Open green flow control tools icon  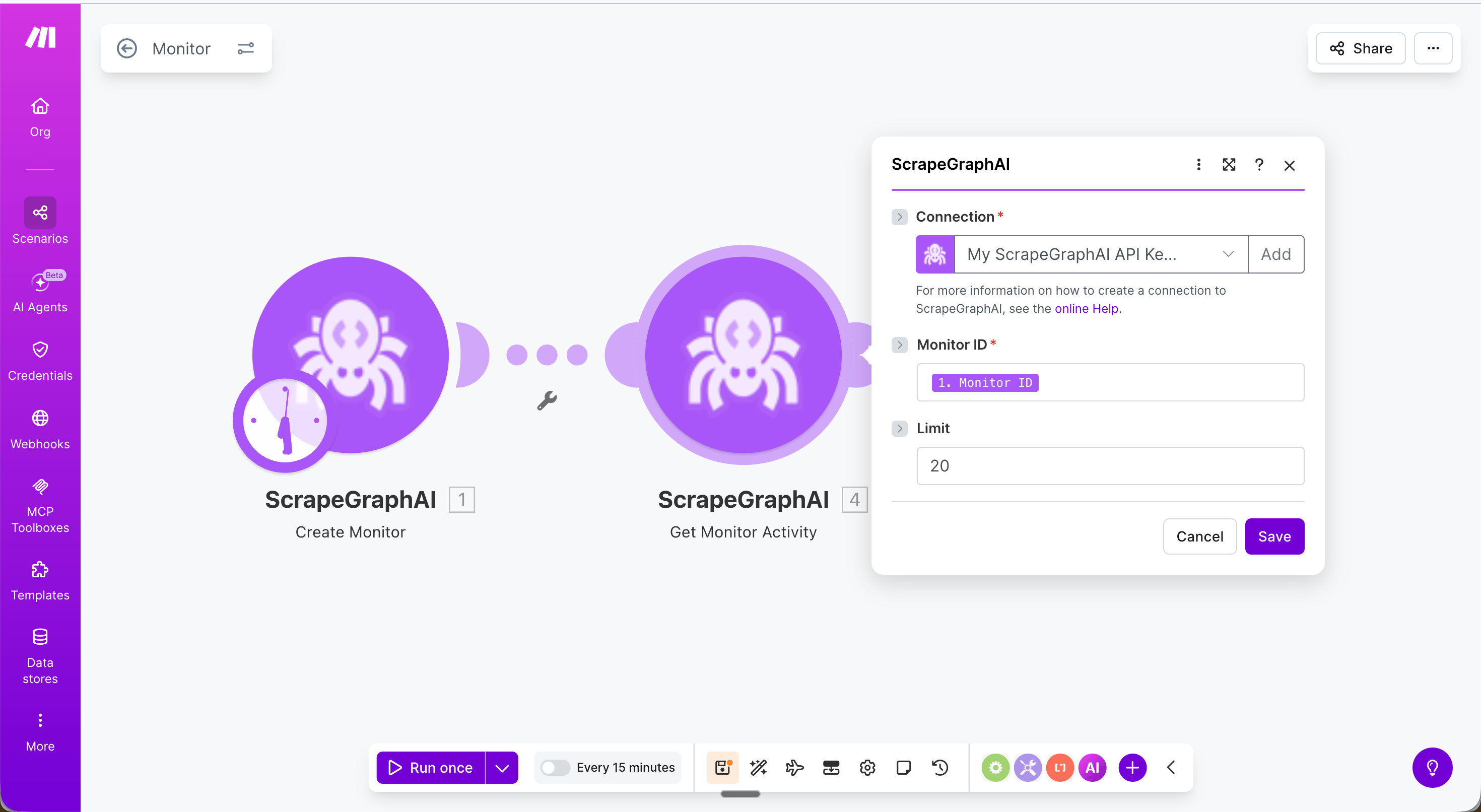coord(995,767)
